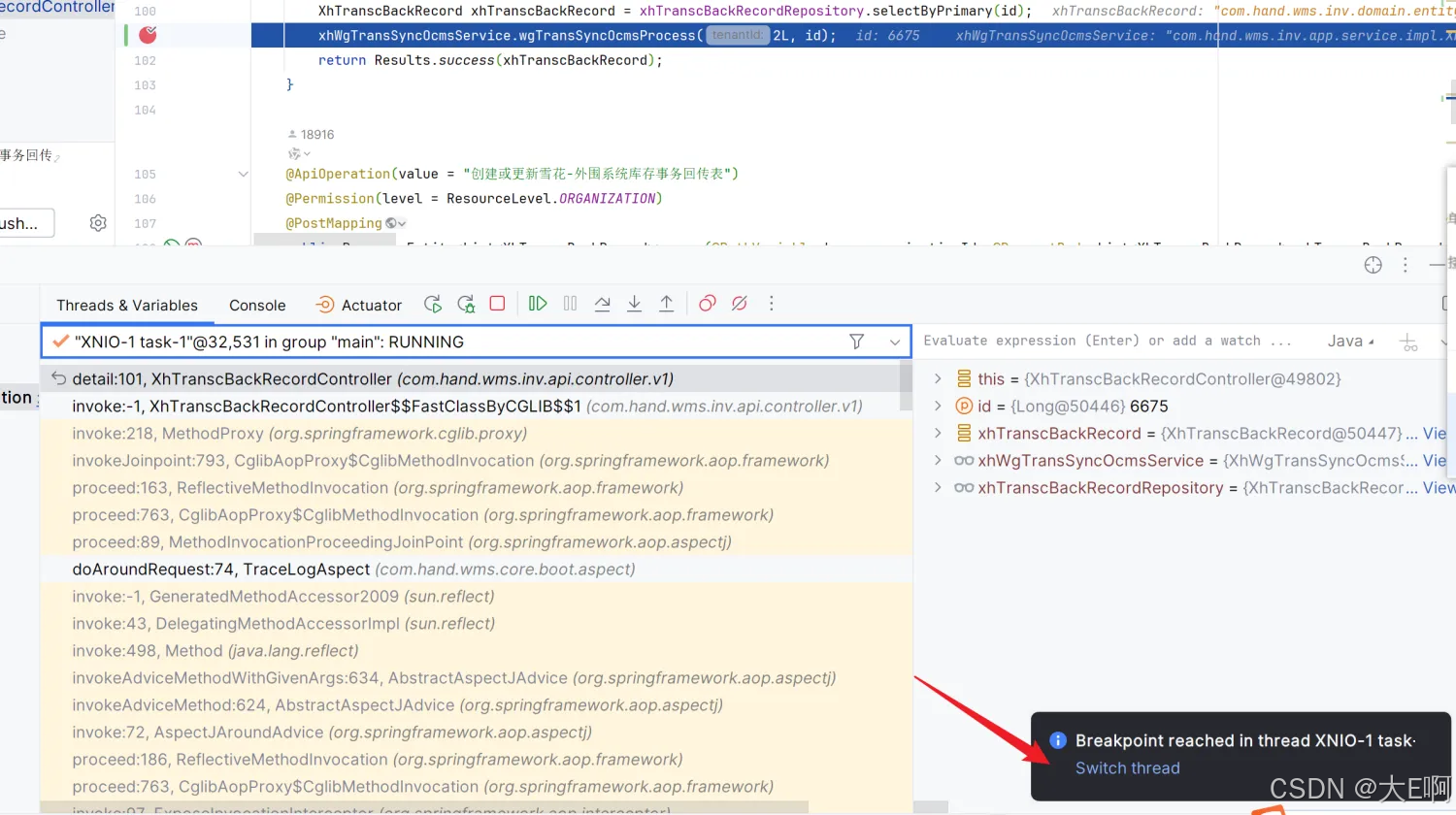This screenshot has height=815, width=1456.
Task: Open the View Breakpoints dialog icon
Action: (708, 304)
